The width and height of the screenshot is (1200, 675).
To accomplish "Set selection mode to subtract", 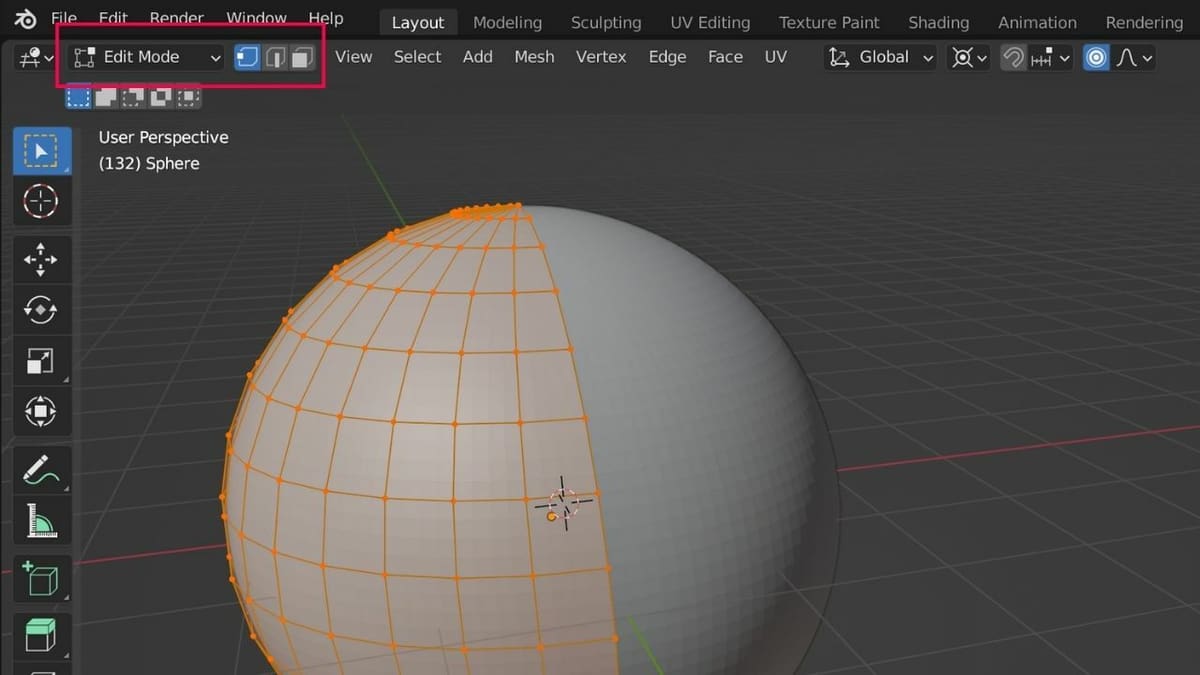I will 133,97.
